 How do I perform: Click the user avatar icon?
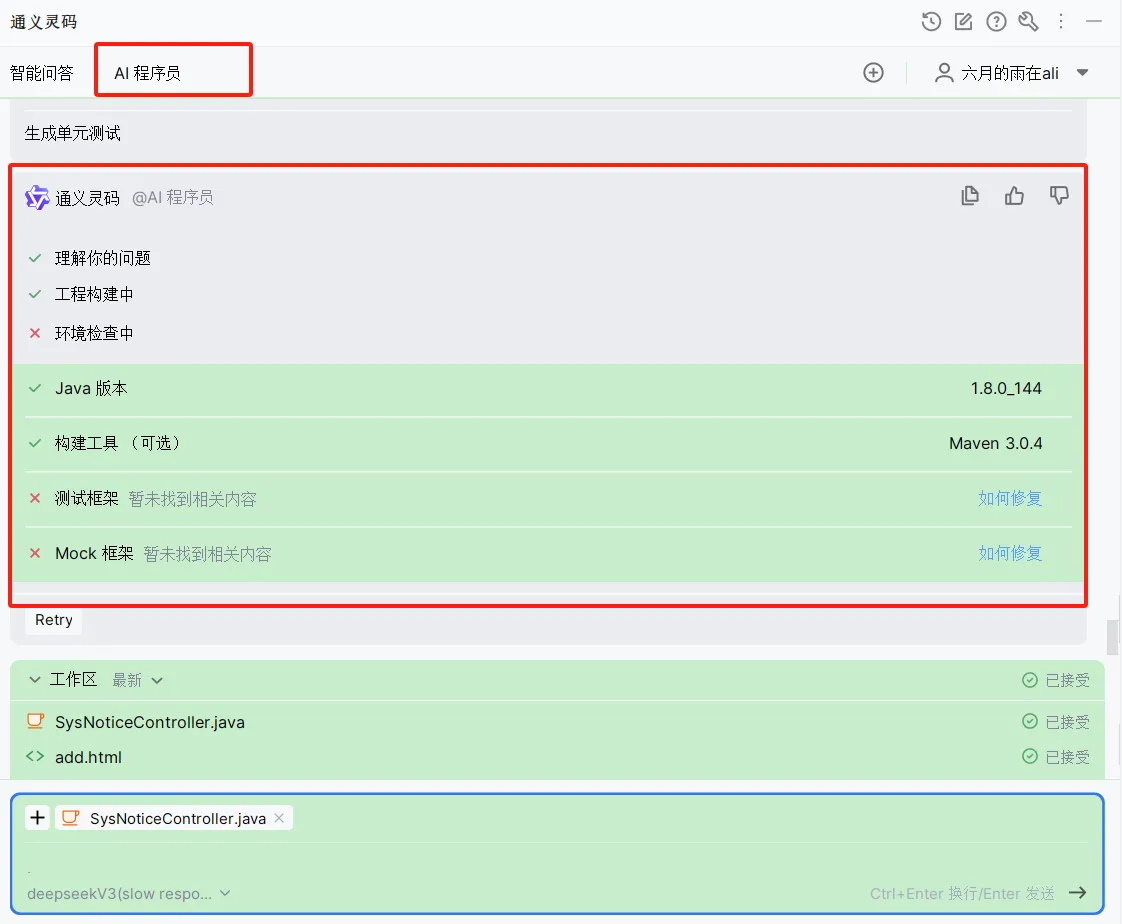click(944, 72)
